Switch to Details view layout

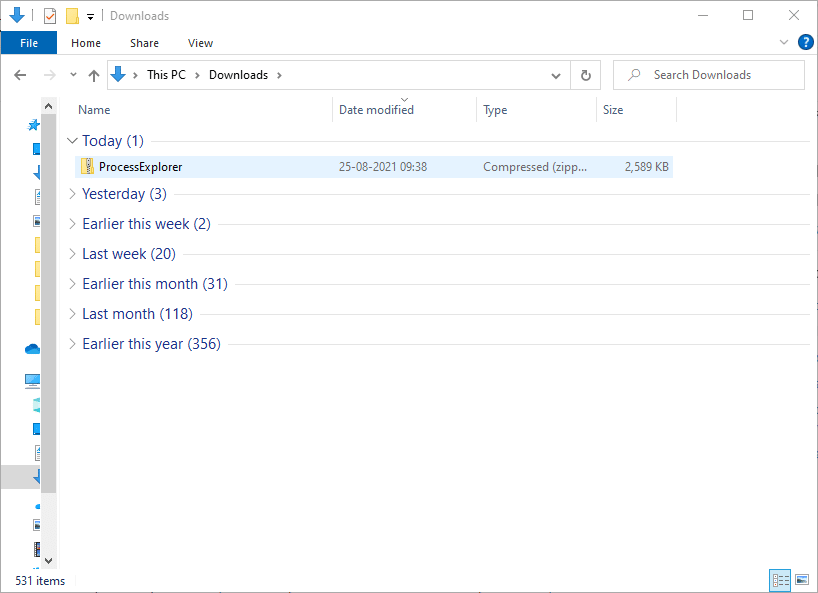tap(780, 580)
